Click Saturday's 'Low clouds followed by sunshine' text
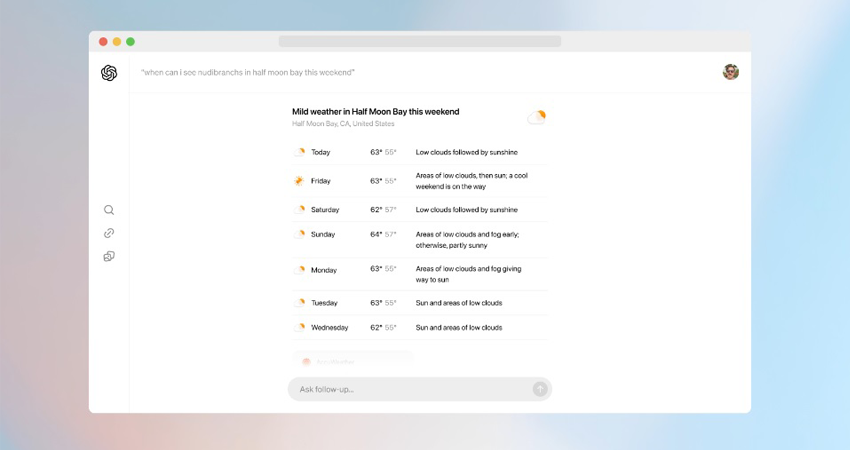Viewport: 850px width, 450px height. 467,210
